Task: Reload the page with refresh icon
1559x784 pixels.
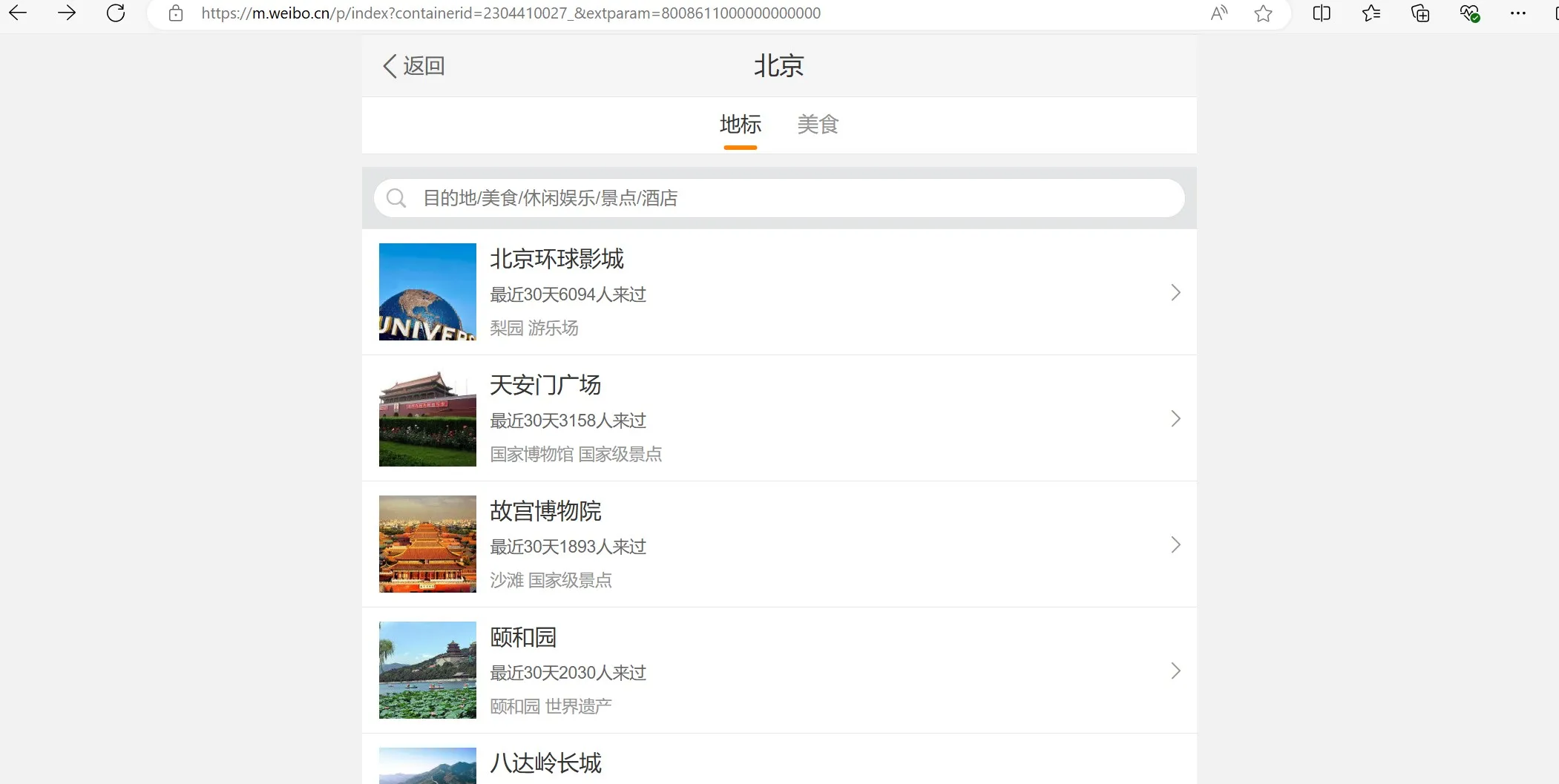Action: 116,13
